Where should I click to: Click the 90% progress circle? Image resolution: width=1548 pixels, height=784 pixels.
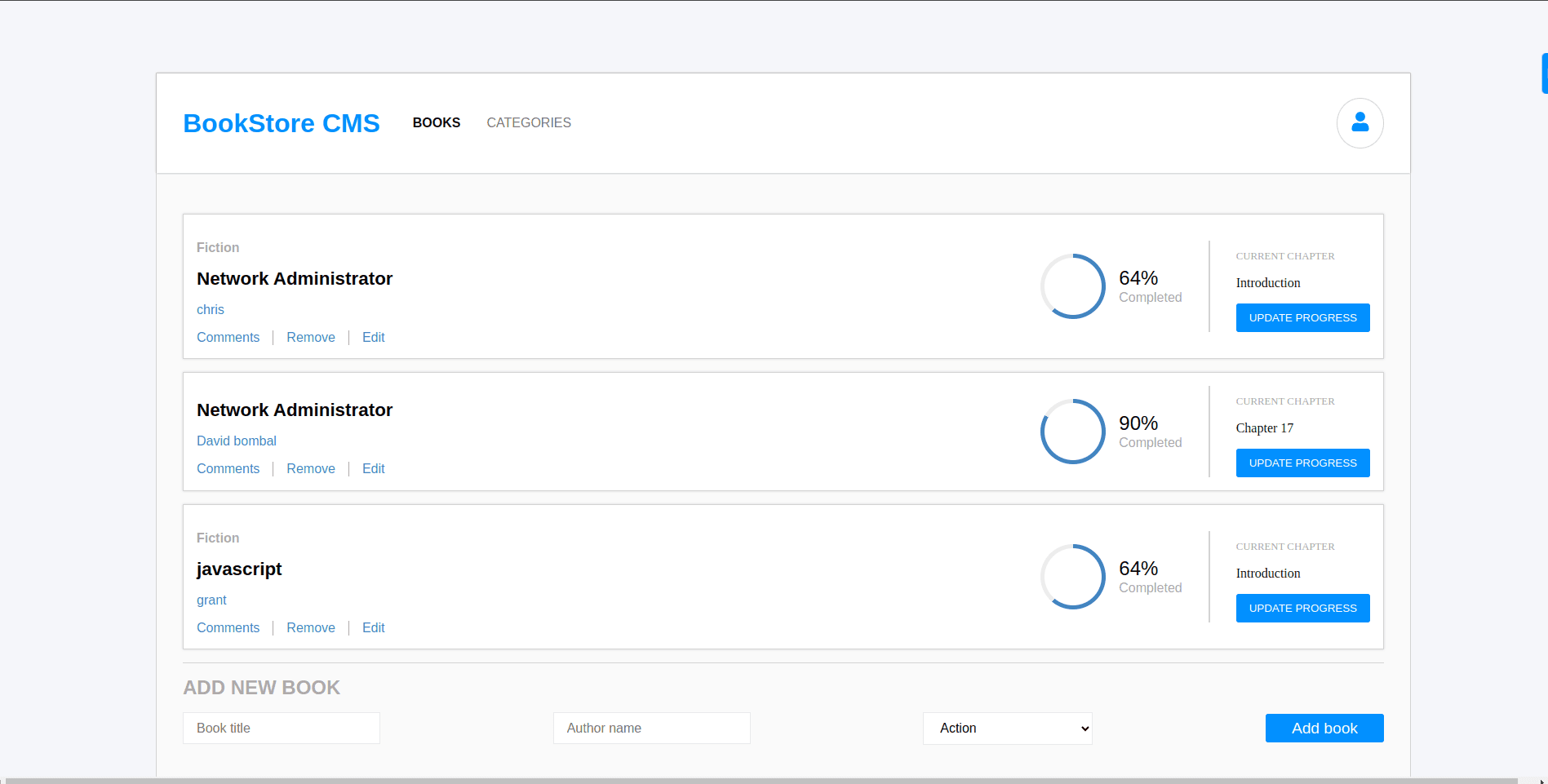(x=1072, y=432)
